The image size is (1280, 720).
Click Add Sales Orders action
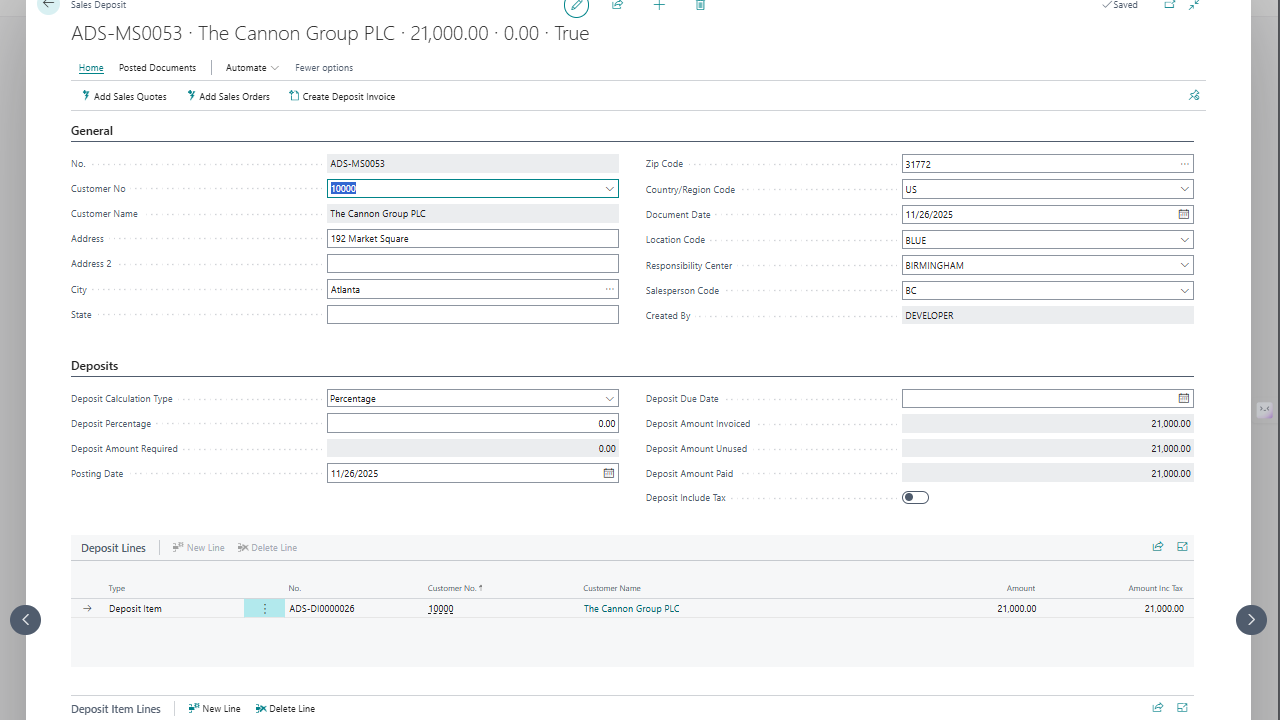click(x=228, y=97)
